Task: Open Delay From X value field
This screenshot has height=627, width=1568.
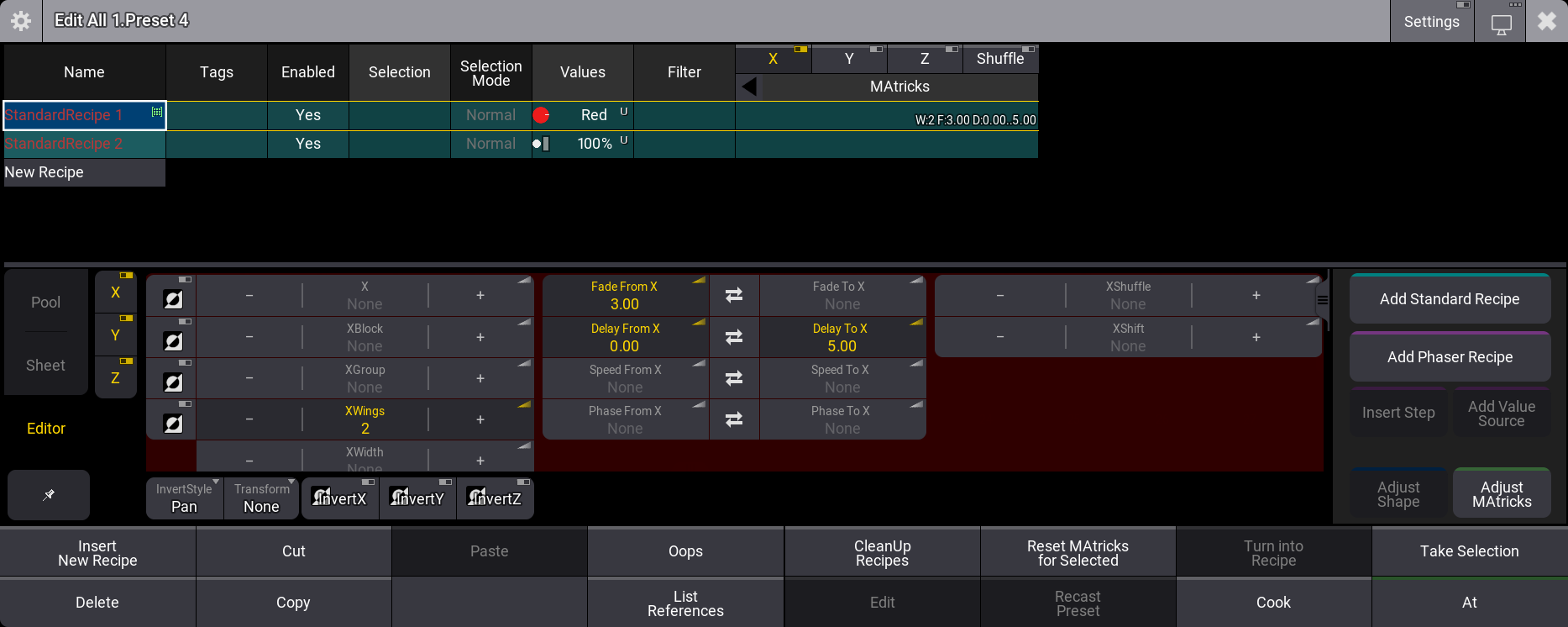Action: [x=625, y=337]
